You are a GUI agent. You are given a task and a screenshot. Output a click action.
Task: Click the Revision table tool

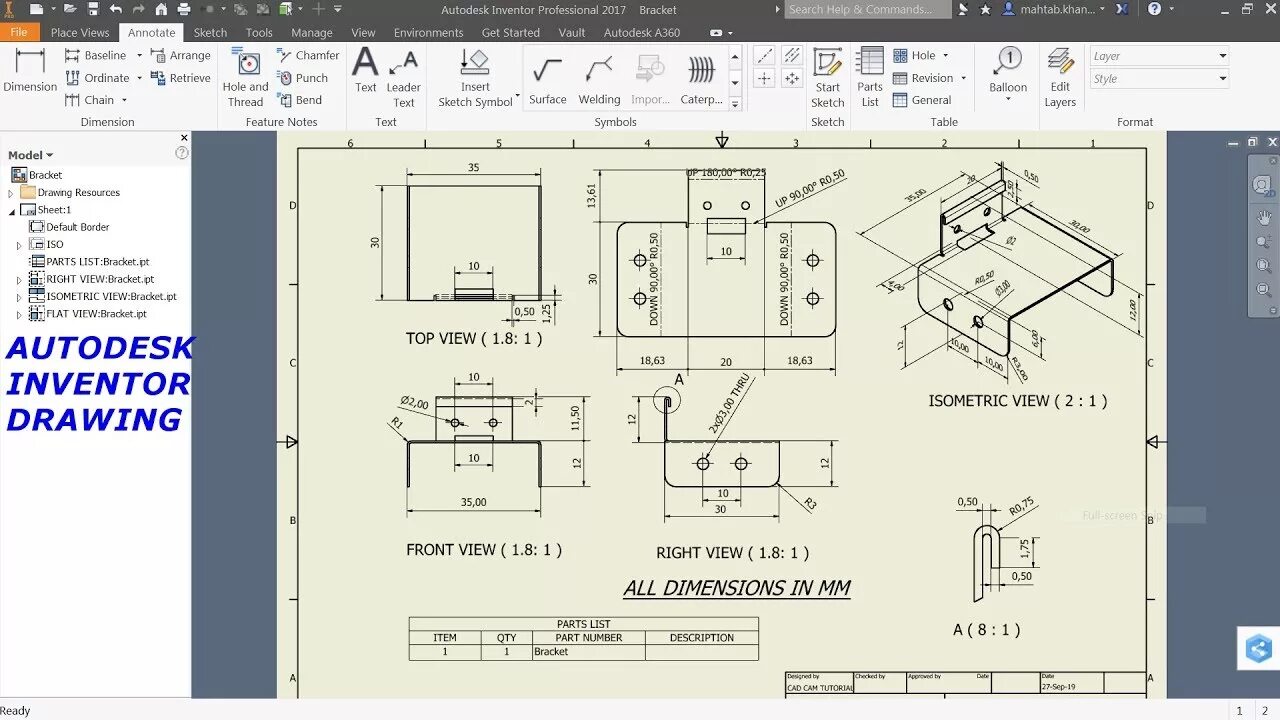pyautogui.click(x=923, y=78)
